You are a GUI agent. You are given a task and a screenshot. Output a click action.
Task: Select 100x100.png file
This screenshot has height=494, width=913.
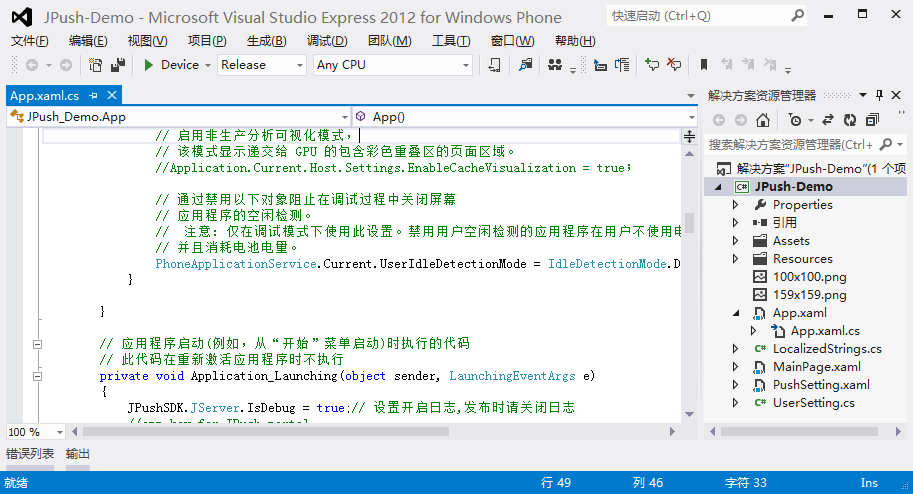pyautogui.click(x=809, y=277)
